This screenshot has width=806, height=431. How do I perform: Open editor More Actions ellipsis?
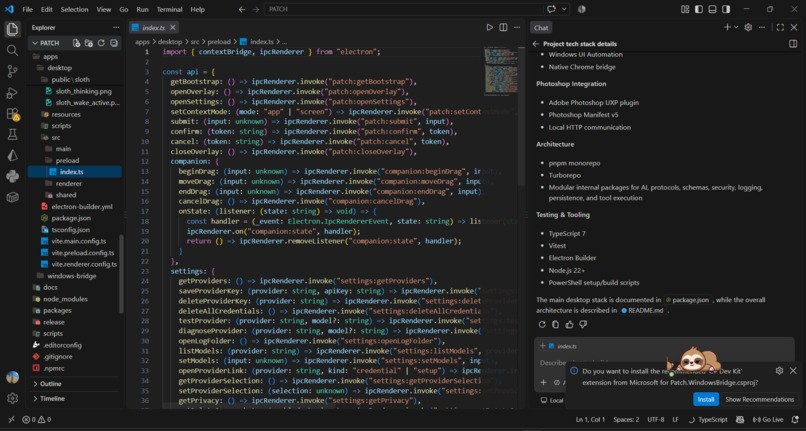point(517,27)
